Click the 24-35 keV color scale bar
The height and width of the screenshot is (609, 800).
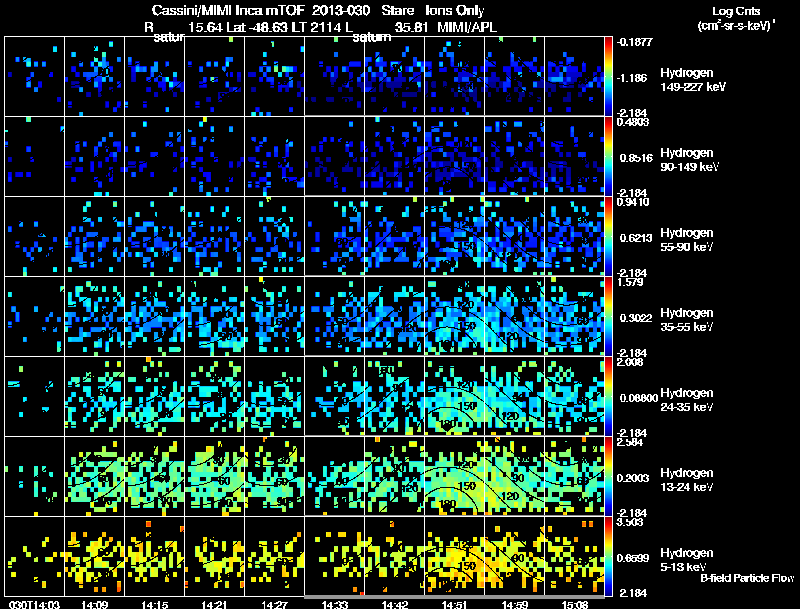click(x=608, y=397)
